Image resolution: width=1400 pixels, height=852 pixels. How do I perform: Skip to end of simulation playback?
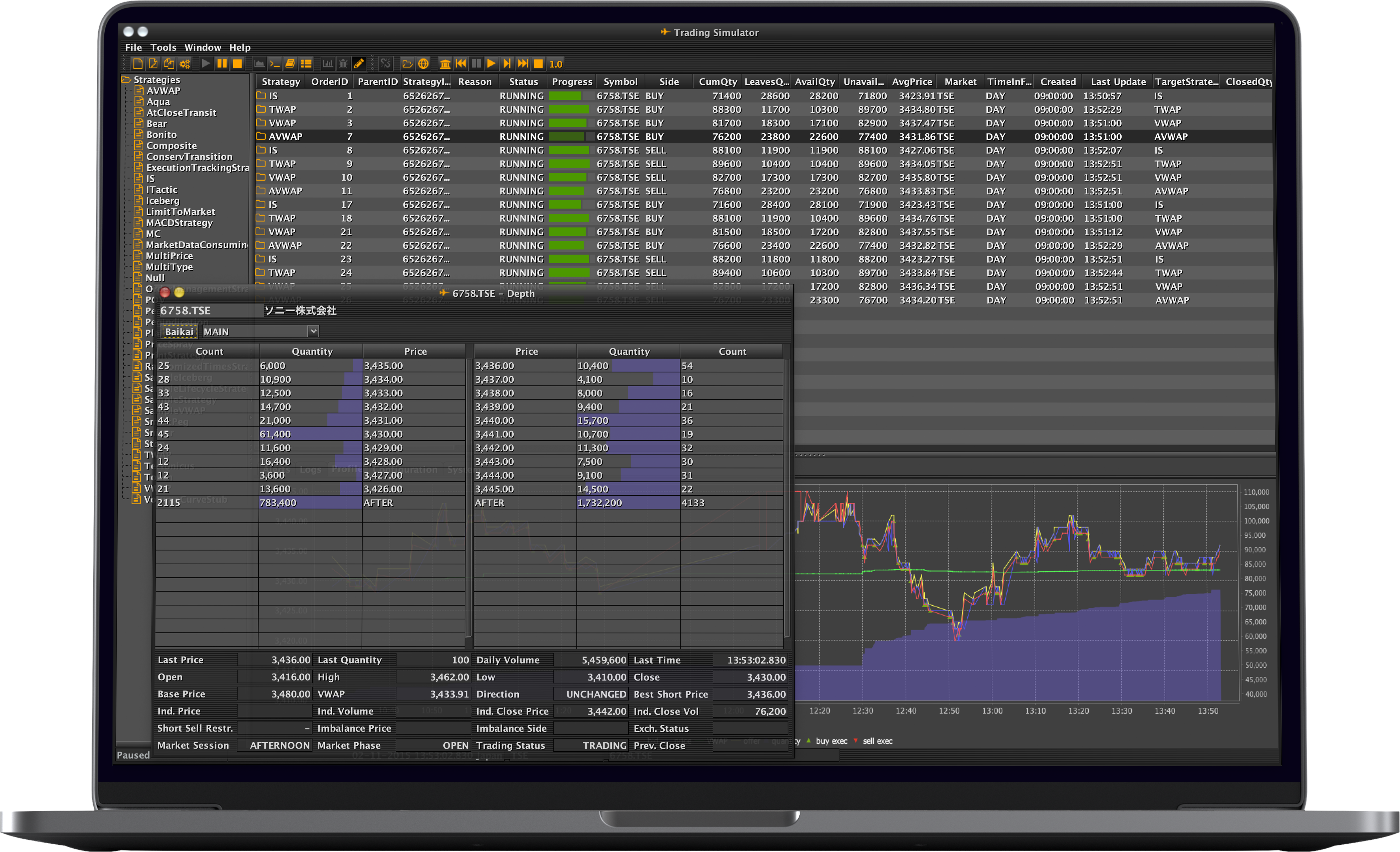click(x=523, y=64)
